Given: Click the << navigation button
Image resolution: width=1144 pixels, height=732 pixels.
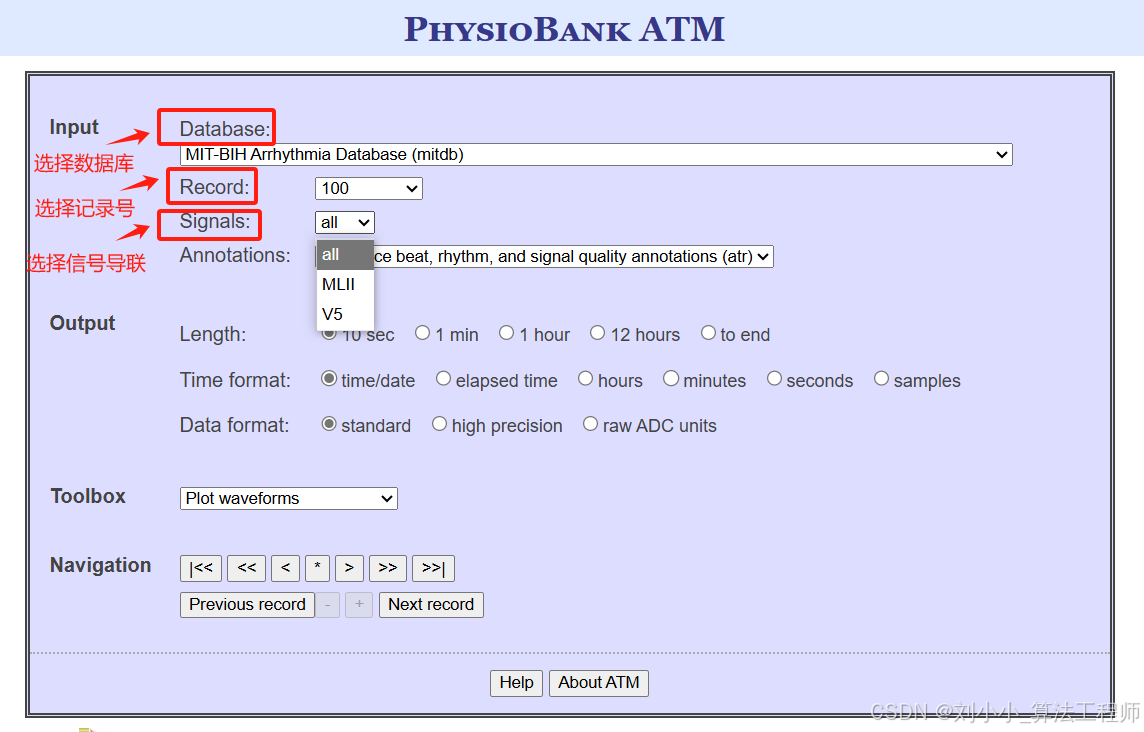Looking at the screenshot, I should [x=247, y=569].
